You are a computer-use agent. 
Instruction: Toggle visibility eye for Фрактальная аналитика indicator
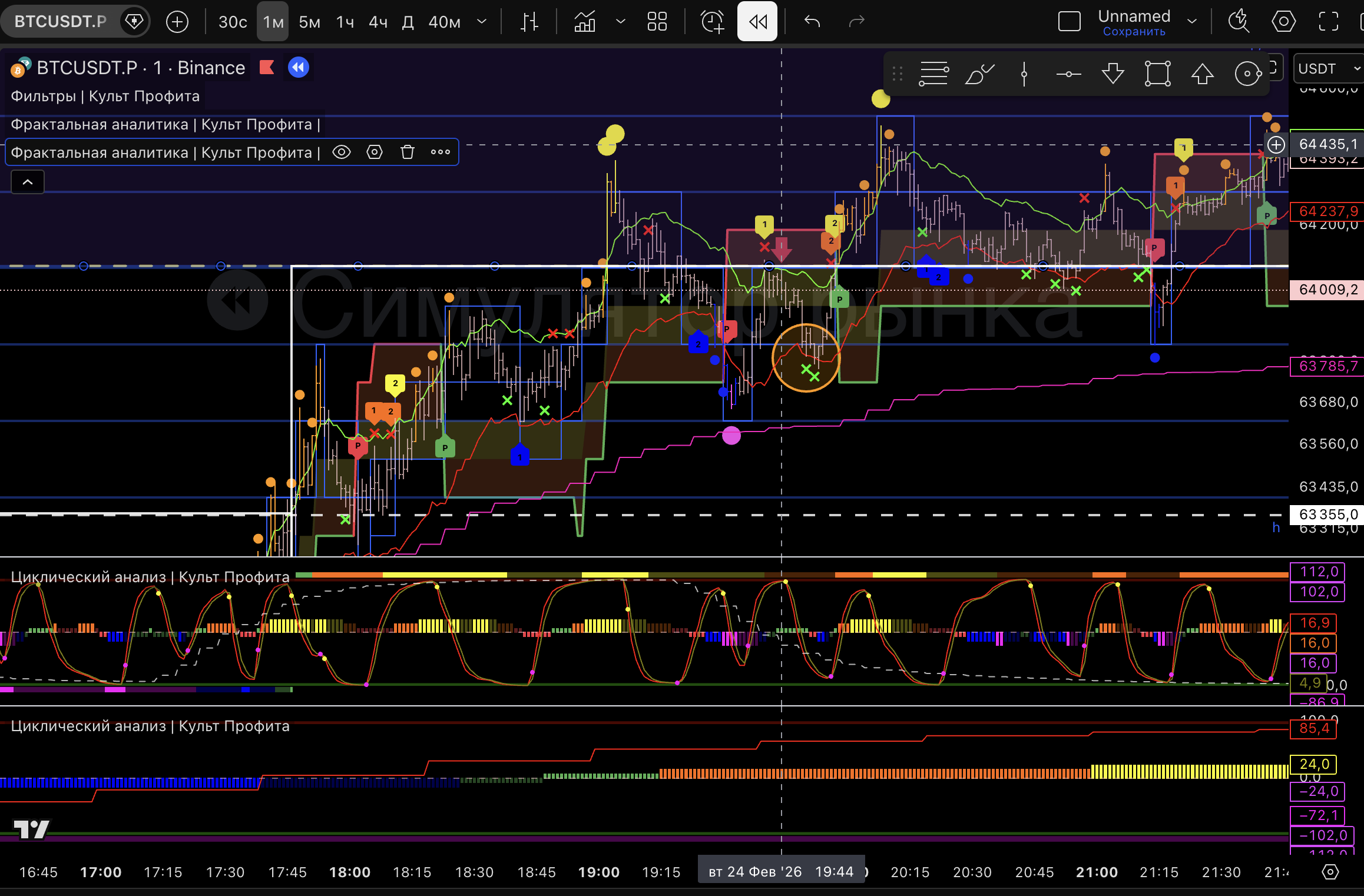coord(342,152)
